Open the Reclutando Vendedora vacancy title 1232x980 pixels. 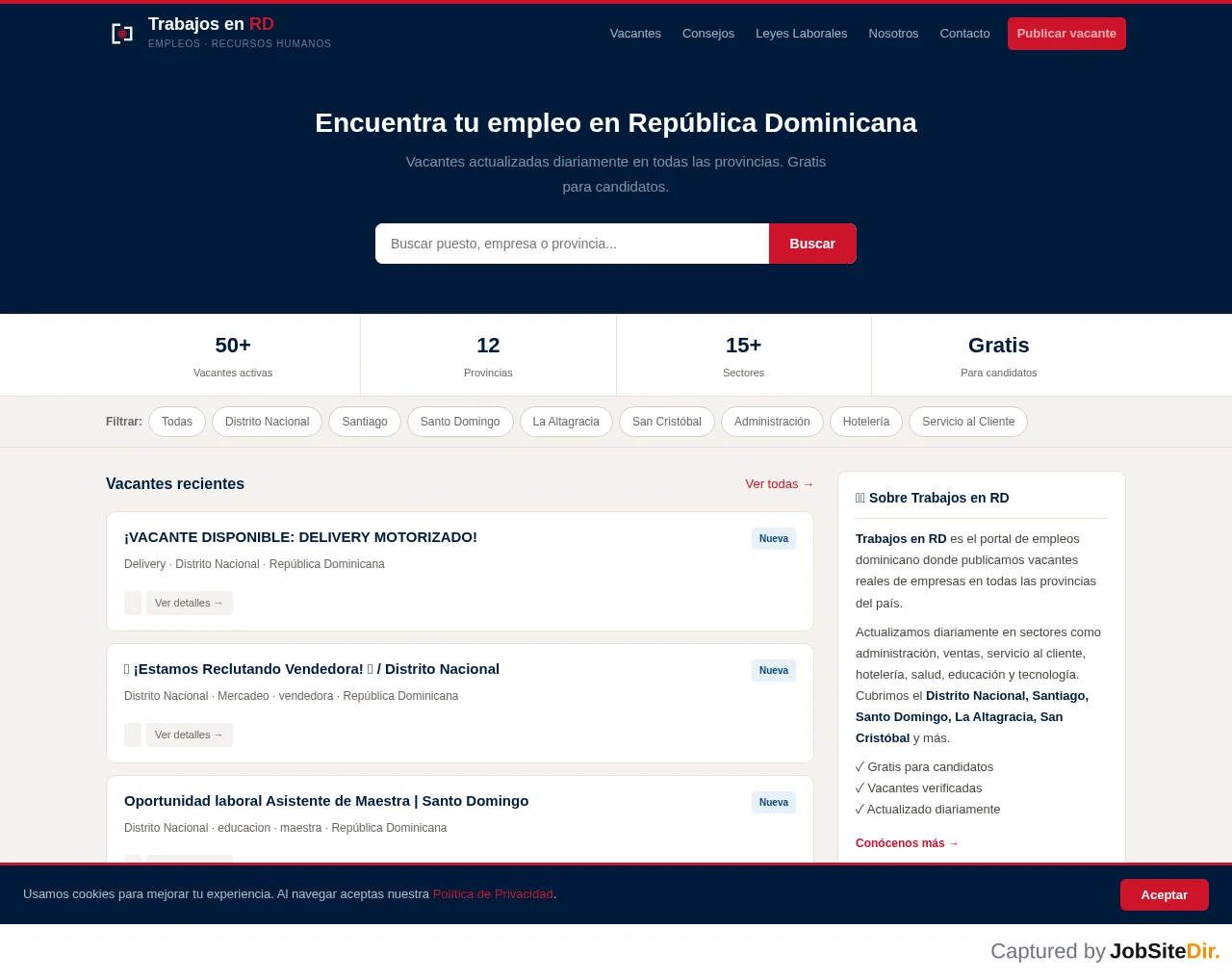click(x=312, y=669)
